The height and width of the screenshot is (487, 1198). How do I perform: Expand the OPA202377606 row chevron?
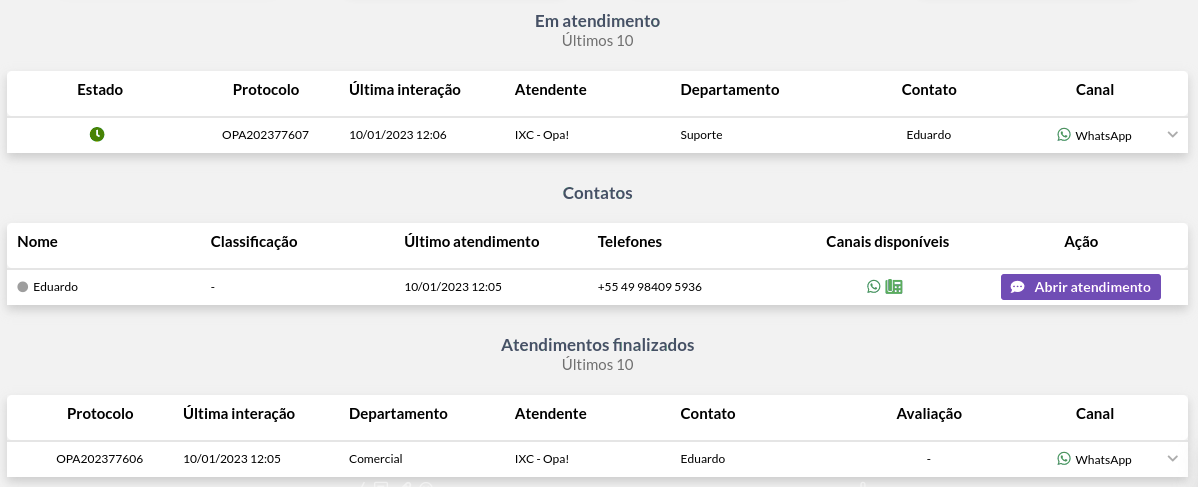[x=1173, y=459]
